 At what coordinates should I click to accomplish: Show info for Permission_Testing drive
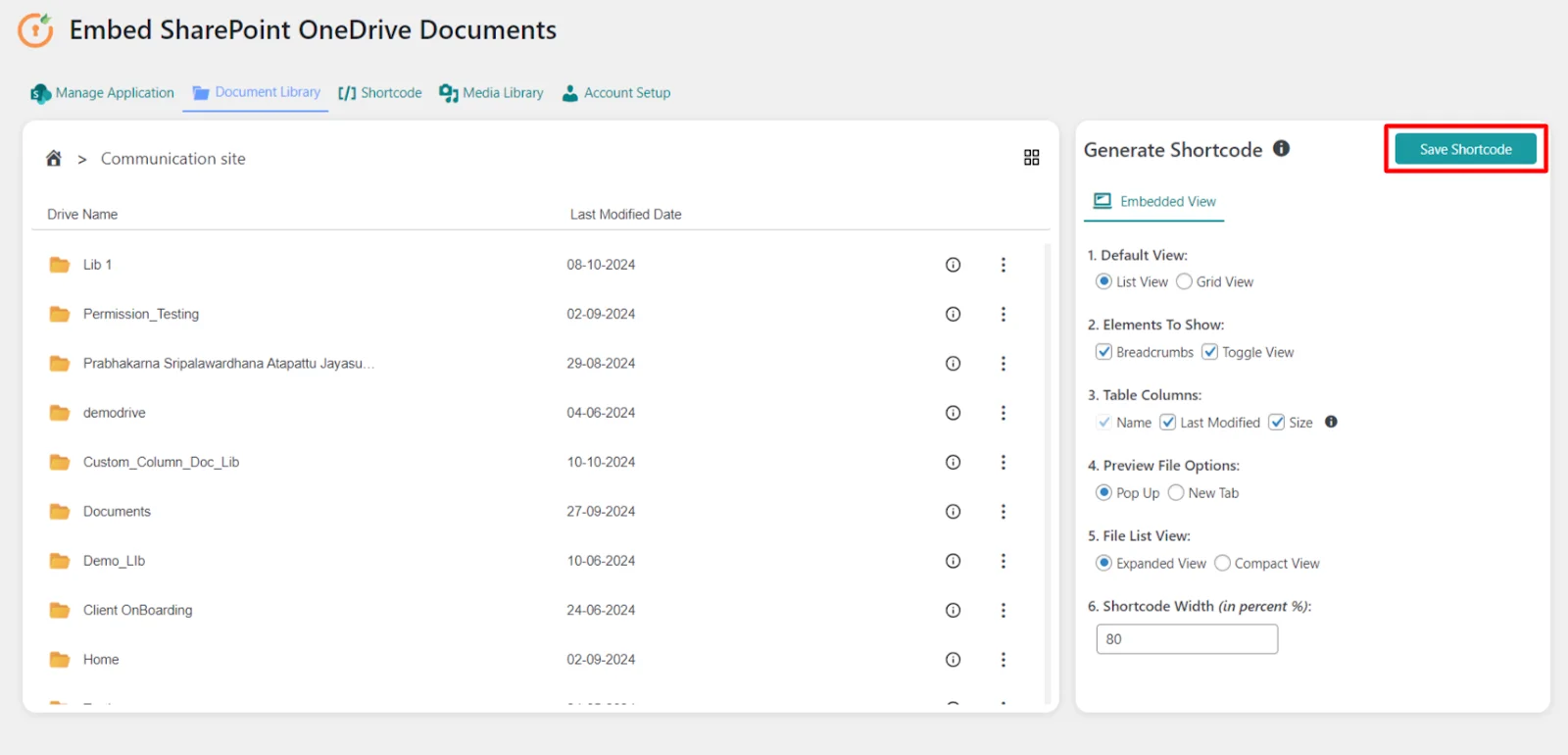(953, 314)
